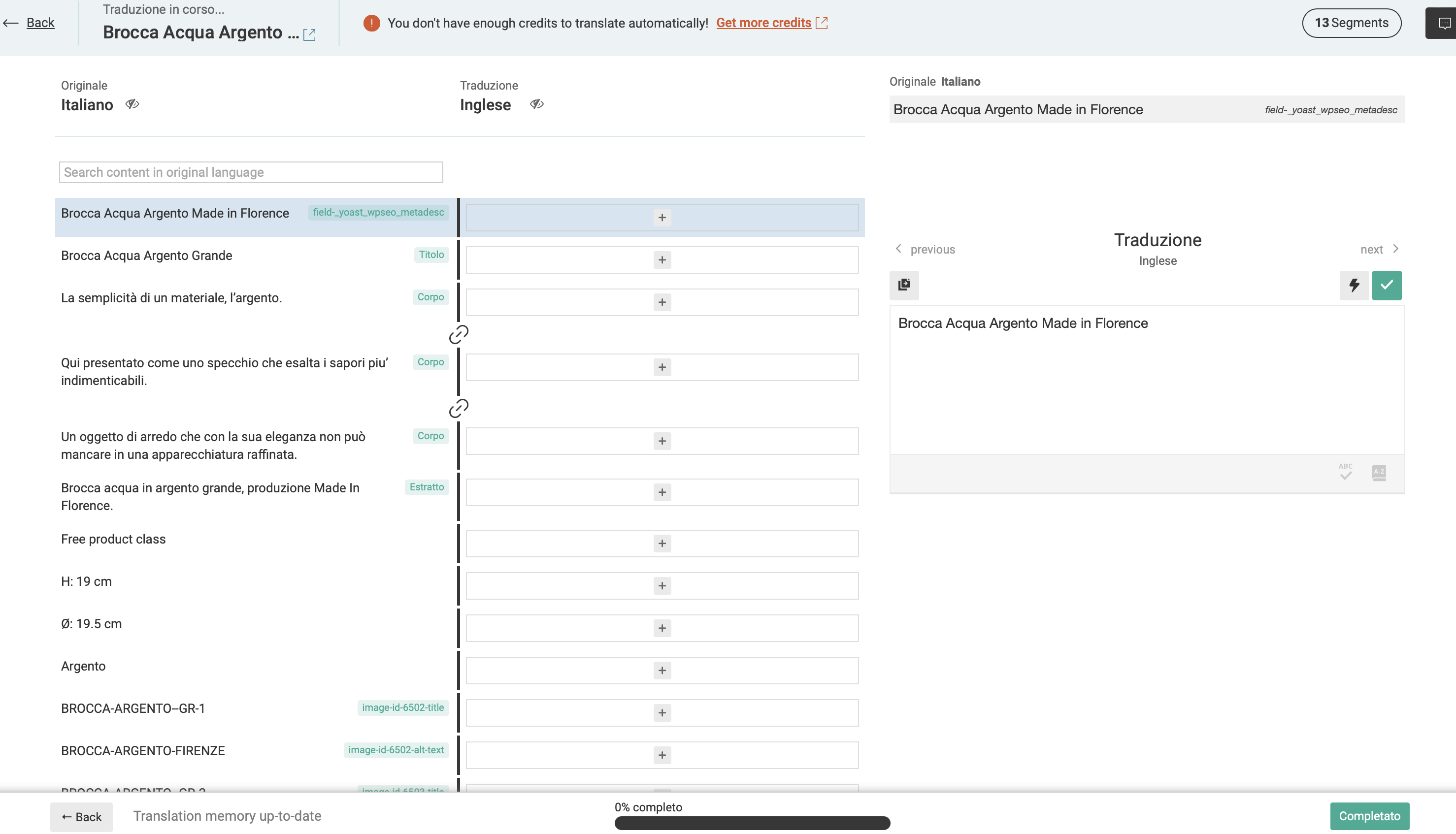Click the 'field-_yoast_wpseo_metadesc' tag in list
1456x834 pixels.
click(x=378, y=213)
